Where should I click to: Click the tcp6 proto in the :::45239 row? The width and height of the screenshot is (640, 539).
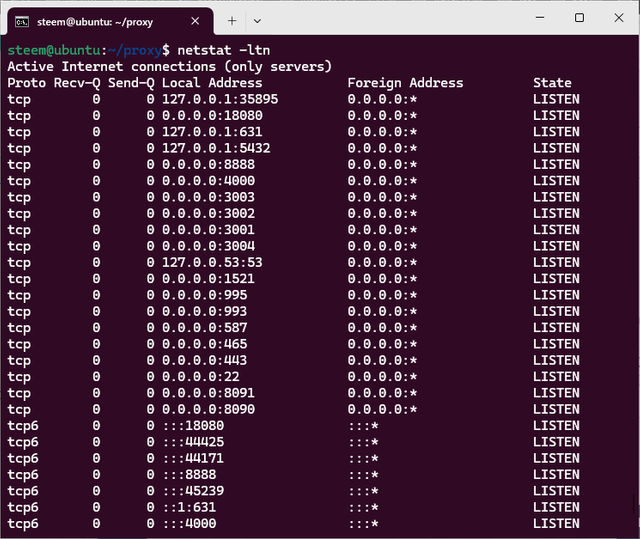pos(23,491)
